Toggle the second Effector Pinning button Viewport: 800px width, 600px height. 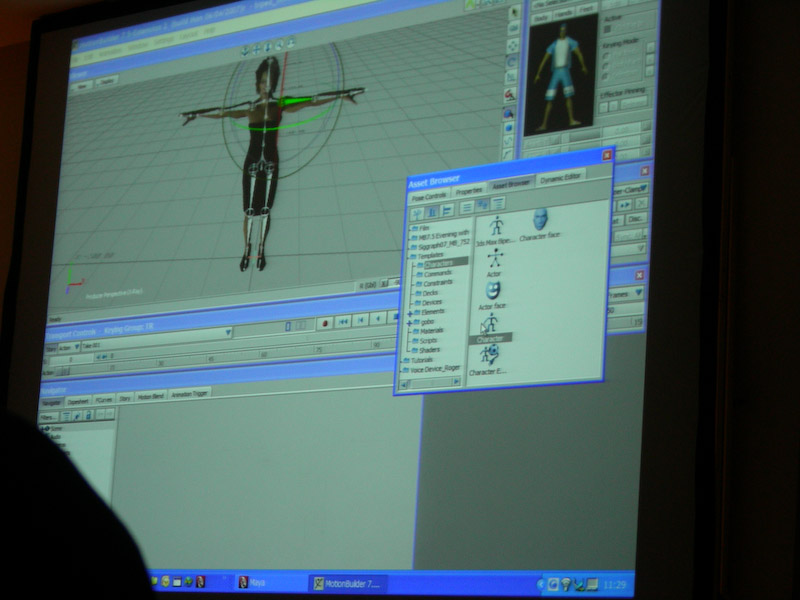tap(615, 105)
